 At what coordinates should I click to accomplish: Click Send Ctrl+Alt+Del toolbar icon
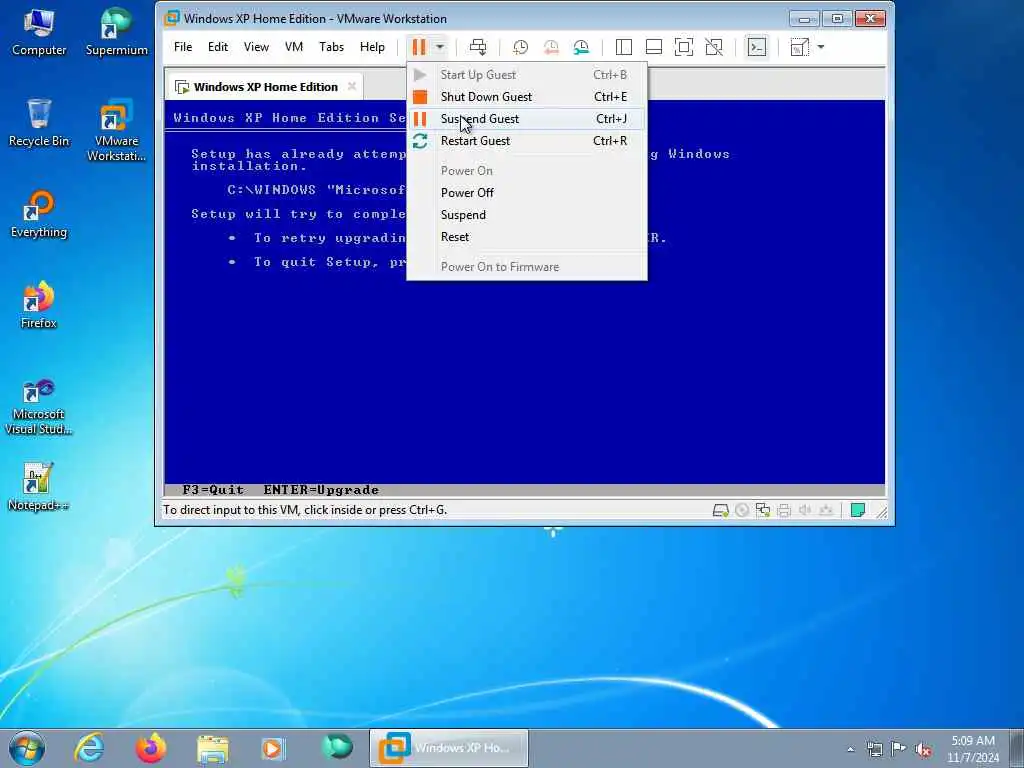pyautogui.click(x=478, y=47)
